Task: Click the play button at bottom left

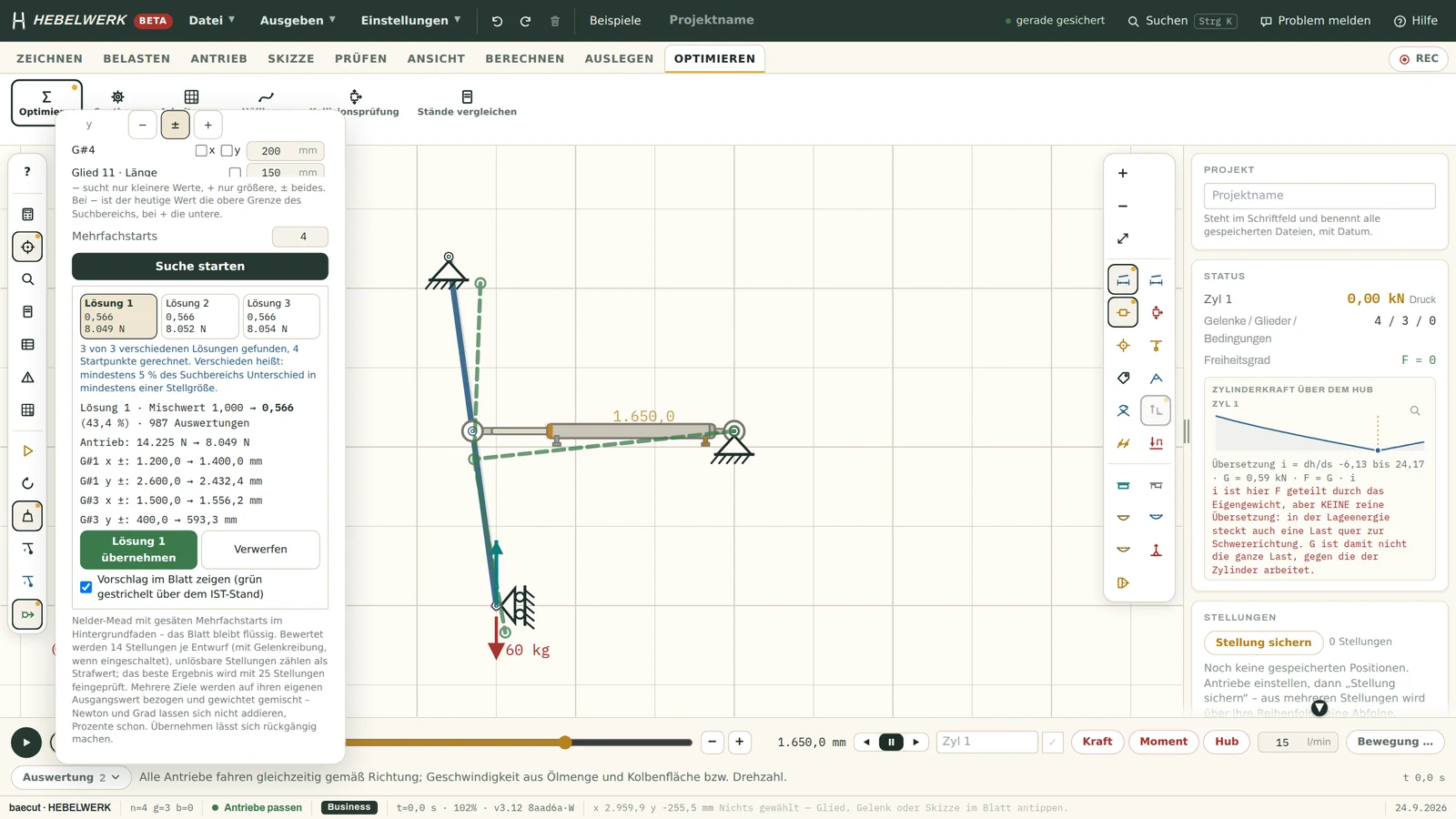Action: [x=26, y=743]
